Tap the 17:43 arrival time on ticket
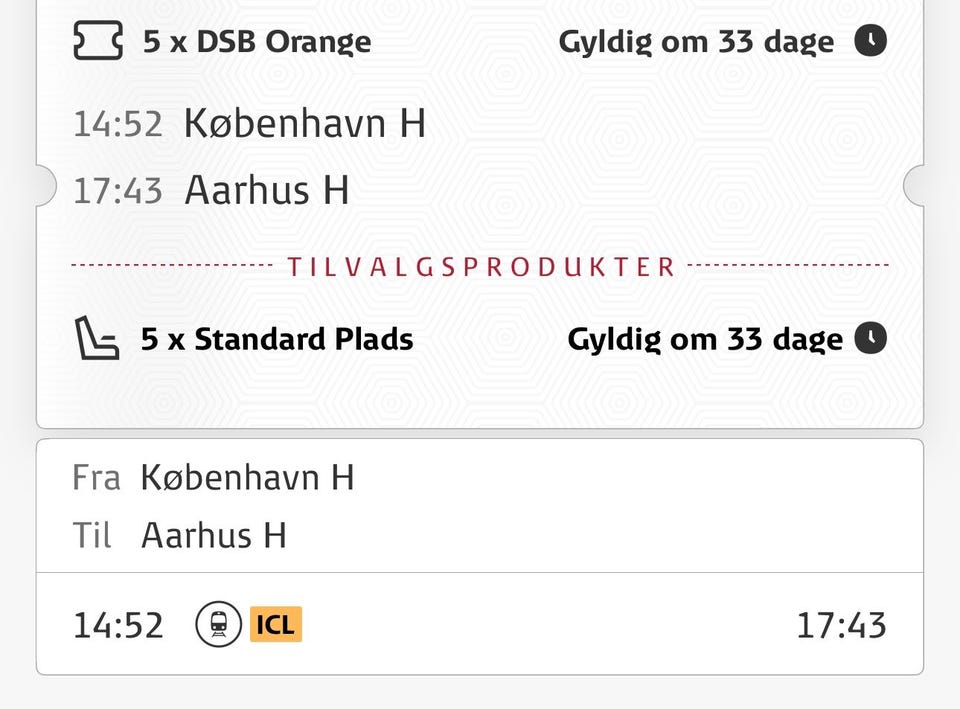This screenshot has height=709, width=960. point(117,190)
